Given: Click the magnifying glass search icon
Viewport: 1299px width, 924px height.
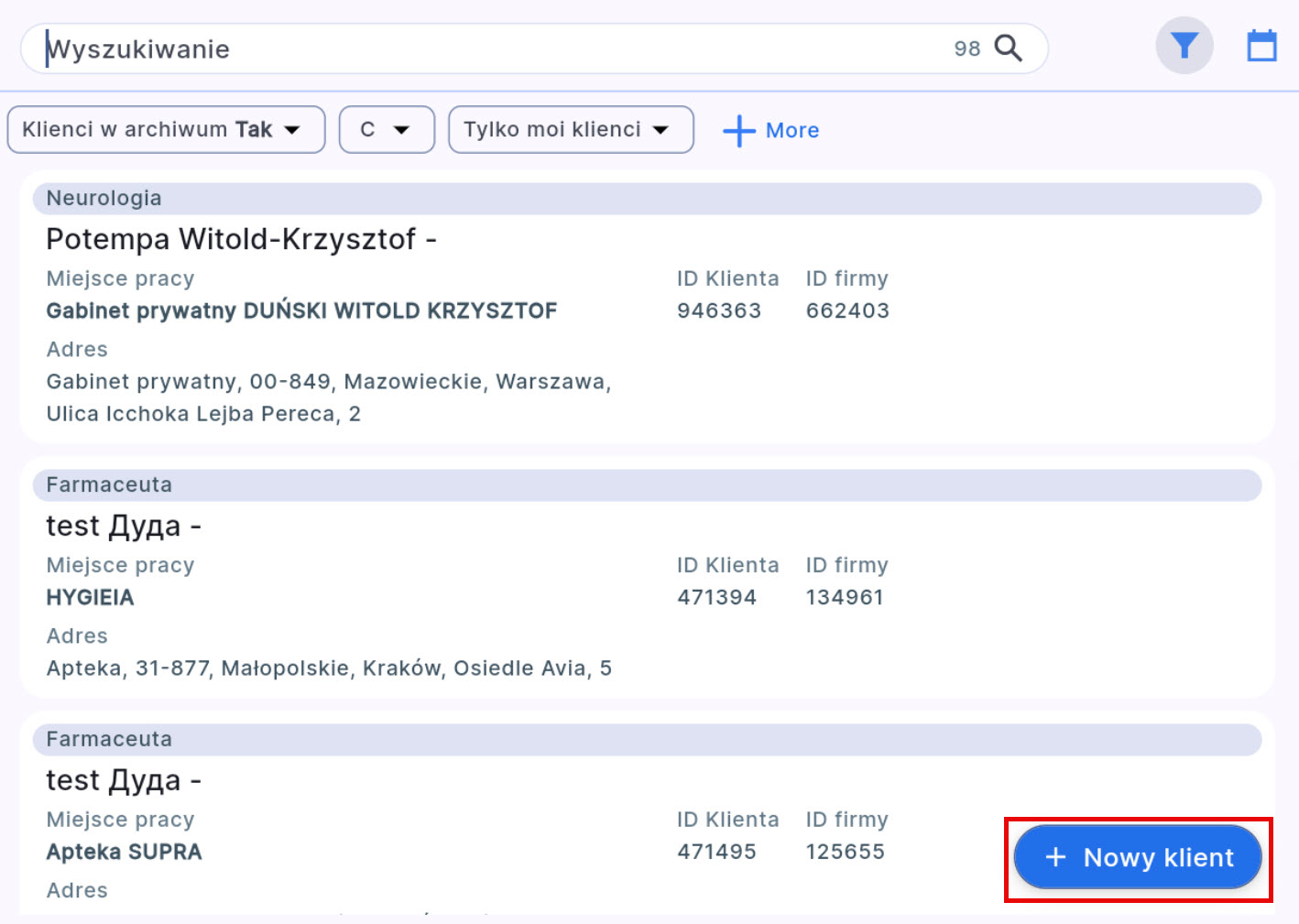Looking at the screenshot, I should [1008, 48].
